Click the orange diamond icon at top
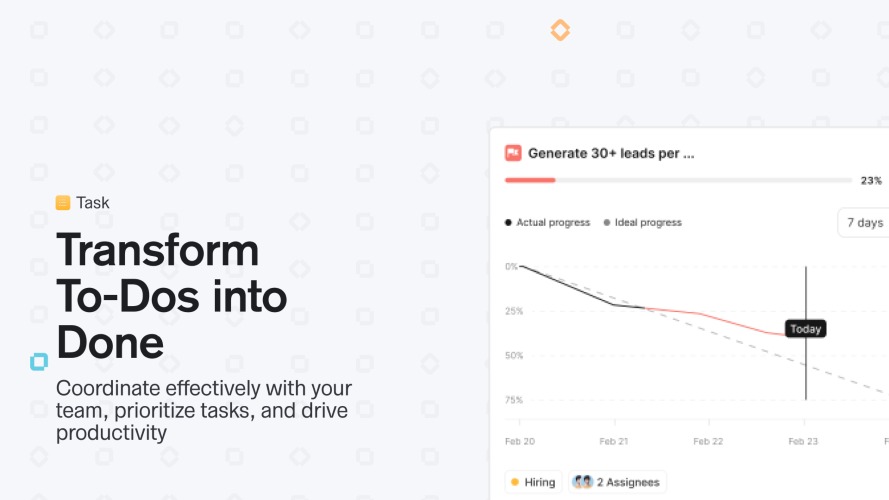The image size is (889, 500). (x=560, y=30)
